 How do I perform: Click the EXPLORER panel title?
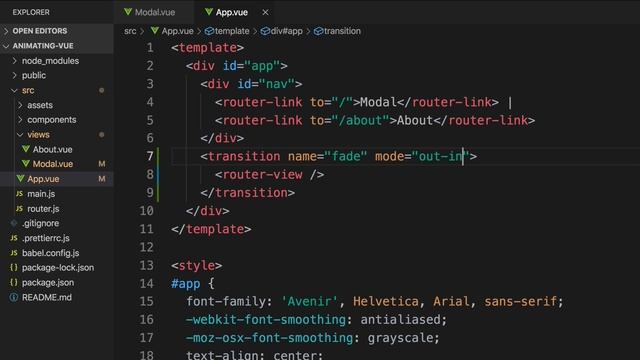point(31,12)
